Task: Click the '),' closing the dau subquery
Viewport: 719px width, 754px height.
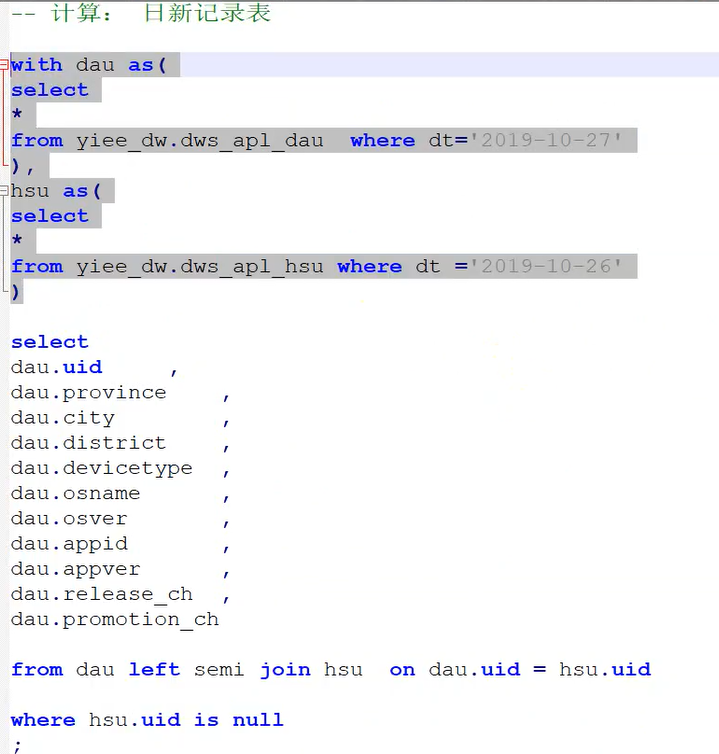Action: tap(23, 166)
